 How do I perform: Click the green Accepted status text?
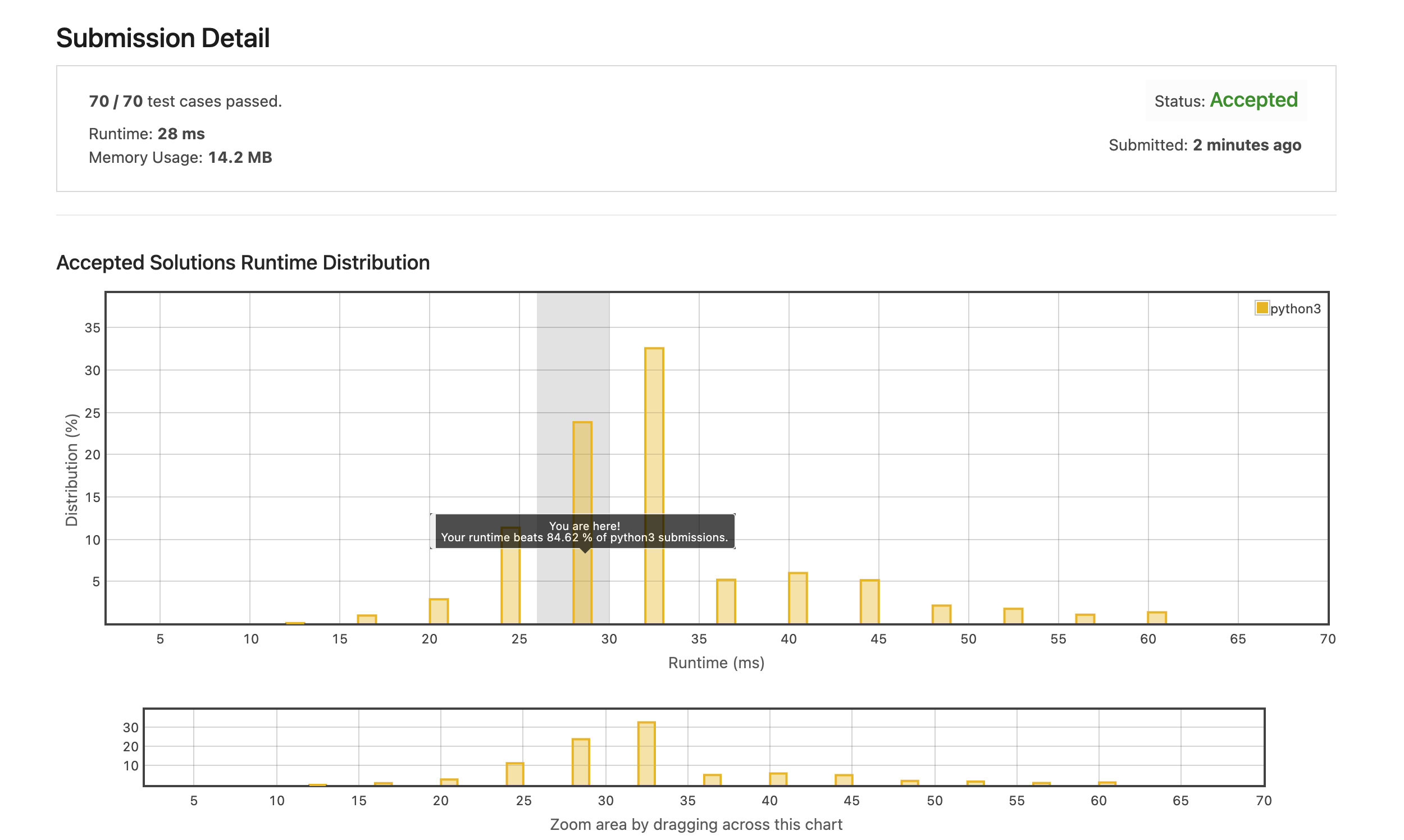click(x=1253, y=100)
